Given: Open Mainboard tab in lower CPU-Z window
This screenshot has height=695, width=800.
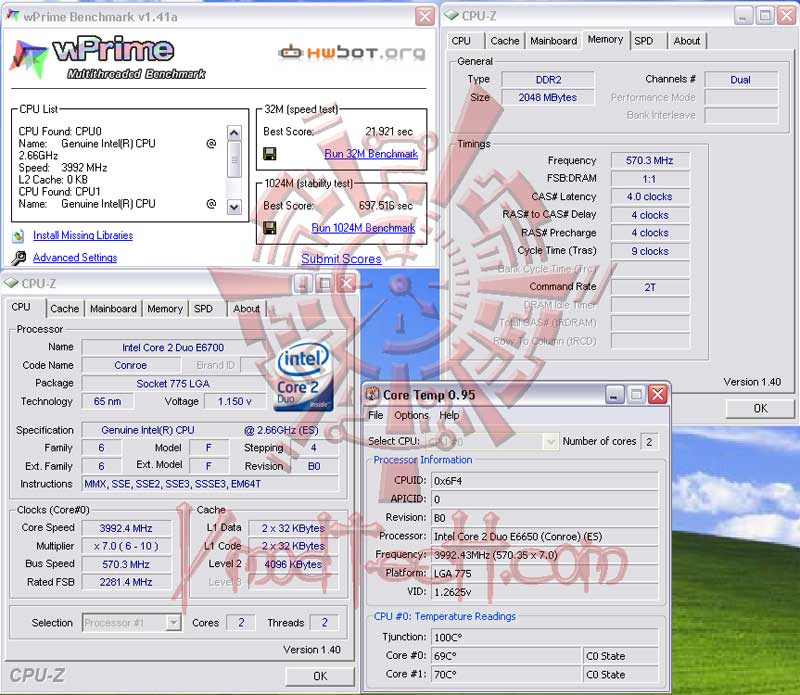Looking at the screenshot, I should pyautogui.click(x=113, y=309).
